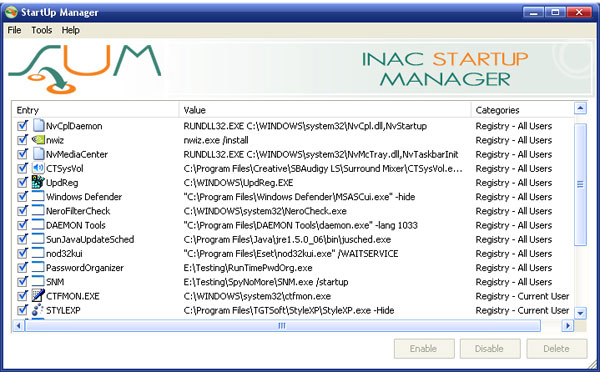Click the jusched.exe path value
This screenshot has width=600, height=372.
pos(287,239)
